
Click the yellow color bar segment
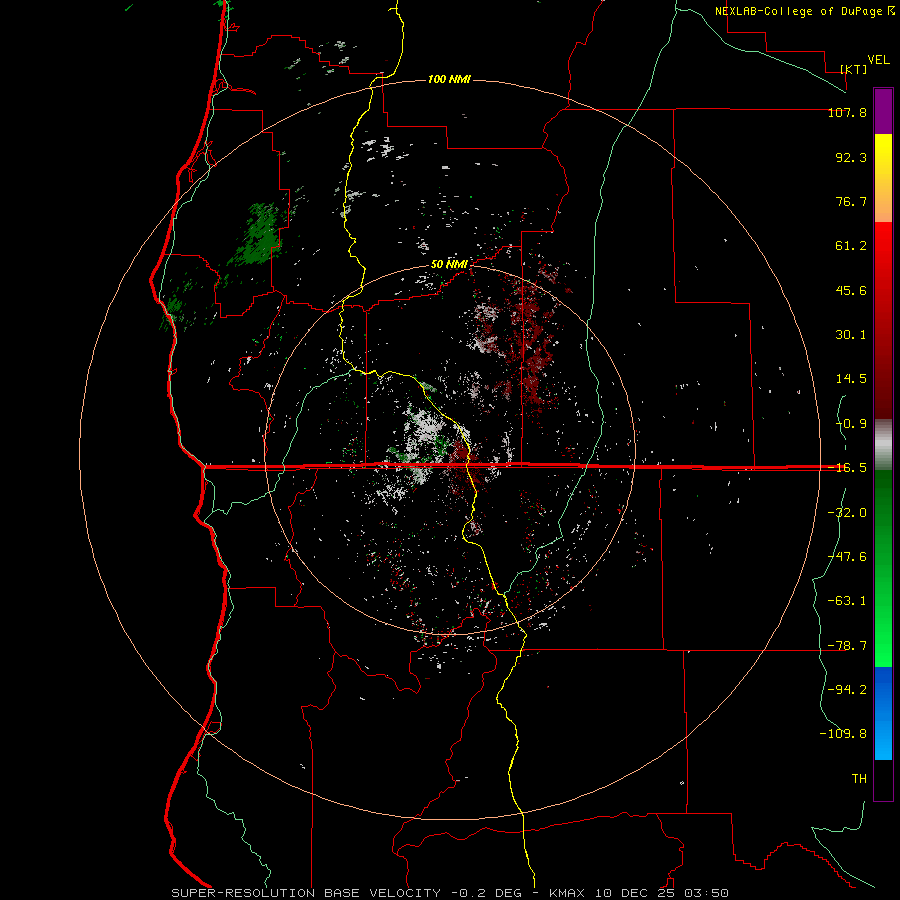click(x=883, y=178)
